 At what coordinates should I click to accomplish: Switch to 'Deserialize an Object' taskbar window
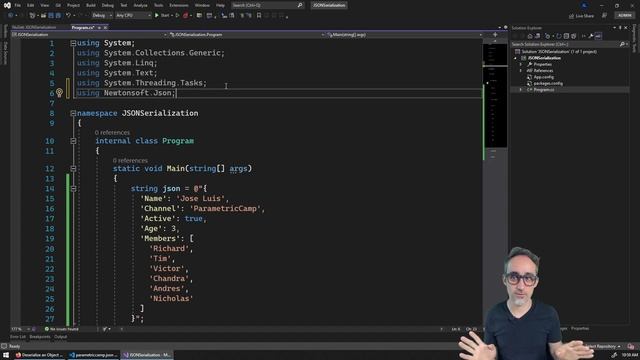40,355
